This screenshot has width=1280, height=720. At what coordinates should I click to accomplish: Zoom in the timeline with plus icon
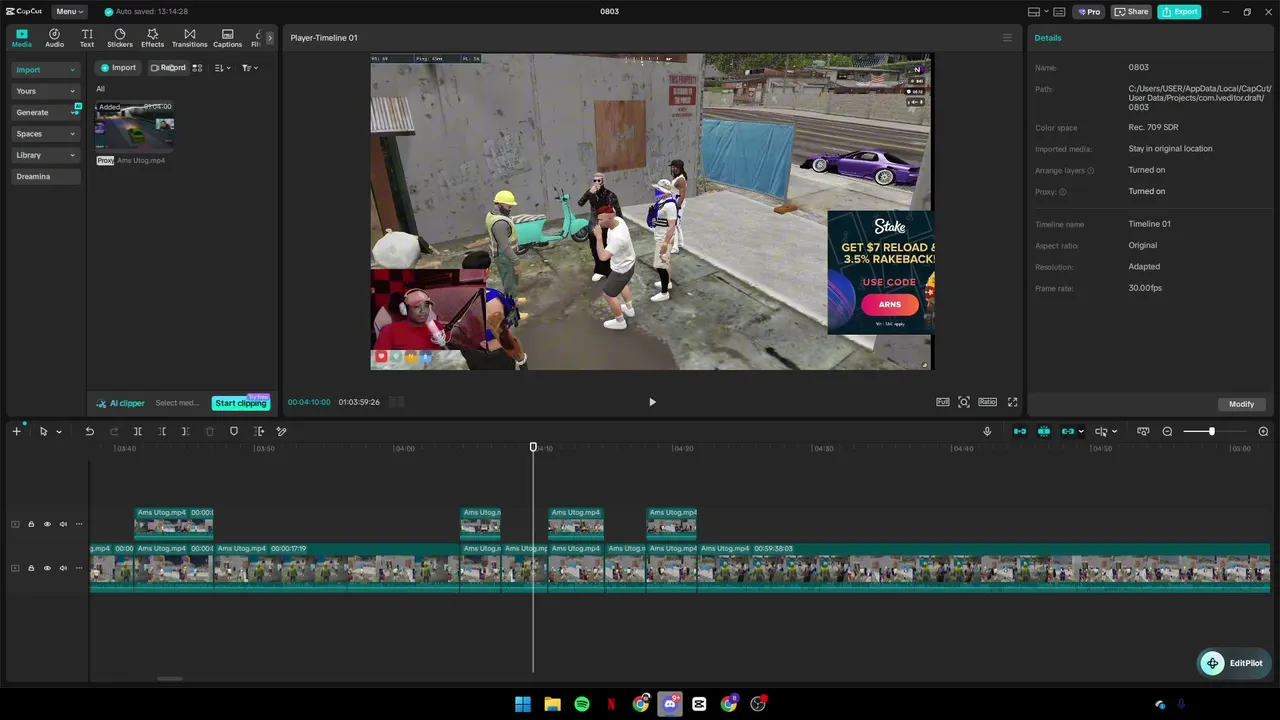point(1263,432)
